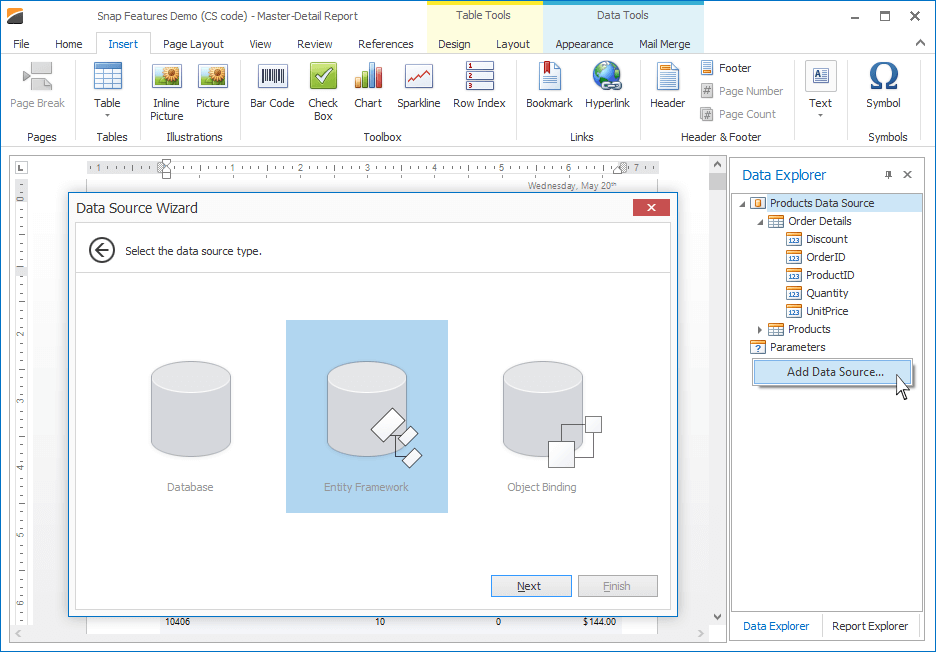
Task: Expand the Products table node
Action: pos(760,329)
